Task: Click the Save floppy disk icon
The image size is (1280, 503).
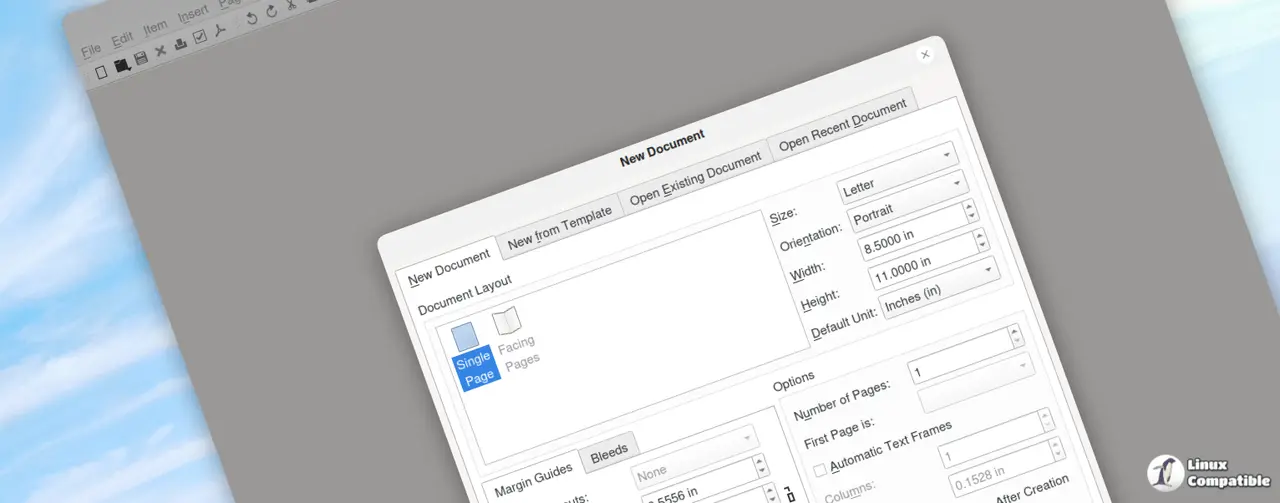Action: (141, 59)
